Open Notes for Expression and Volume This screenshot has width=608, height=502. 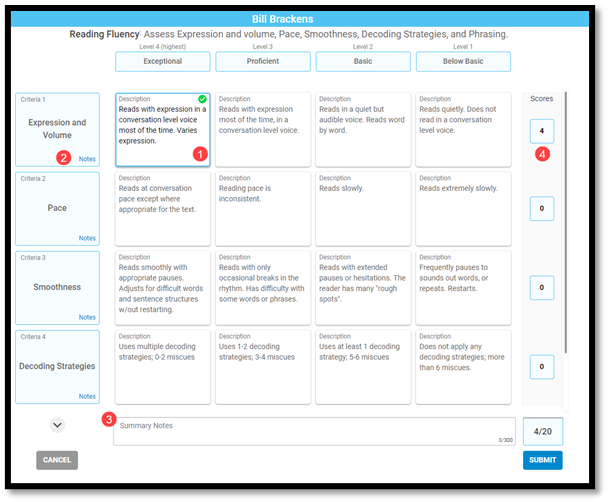[x=87, y=159]
